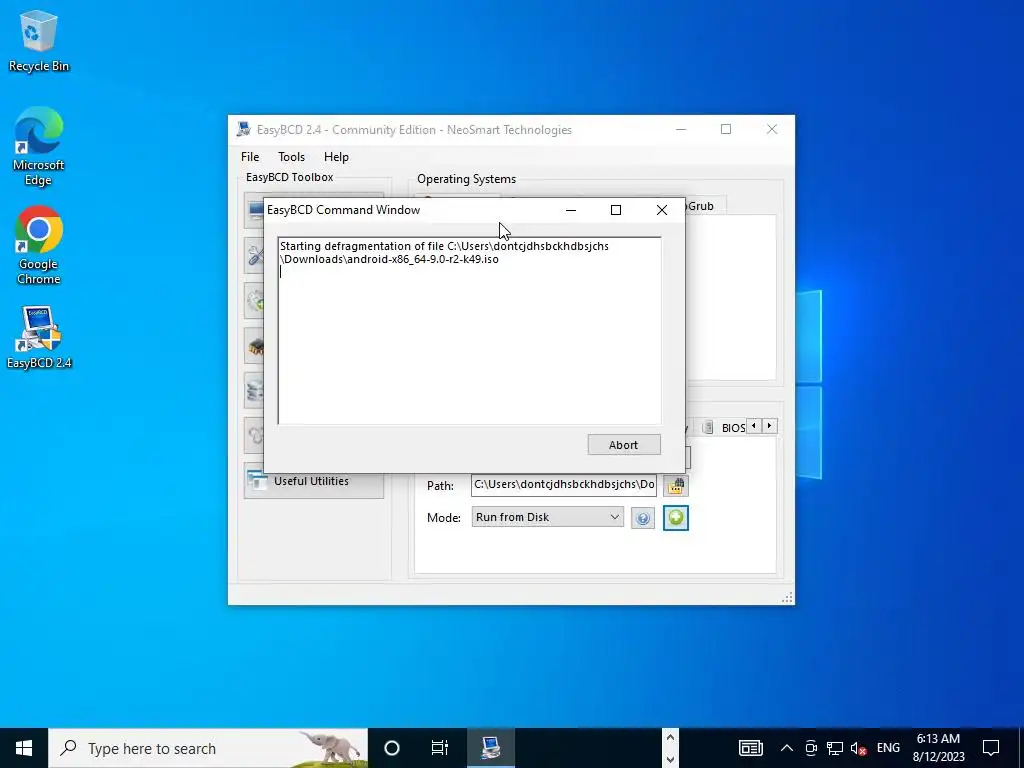Open Task View on the taskbar
Screen dimensions: 1024x768
click(x=440, y=748)
